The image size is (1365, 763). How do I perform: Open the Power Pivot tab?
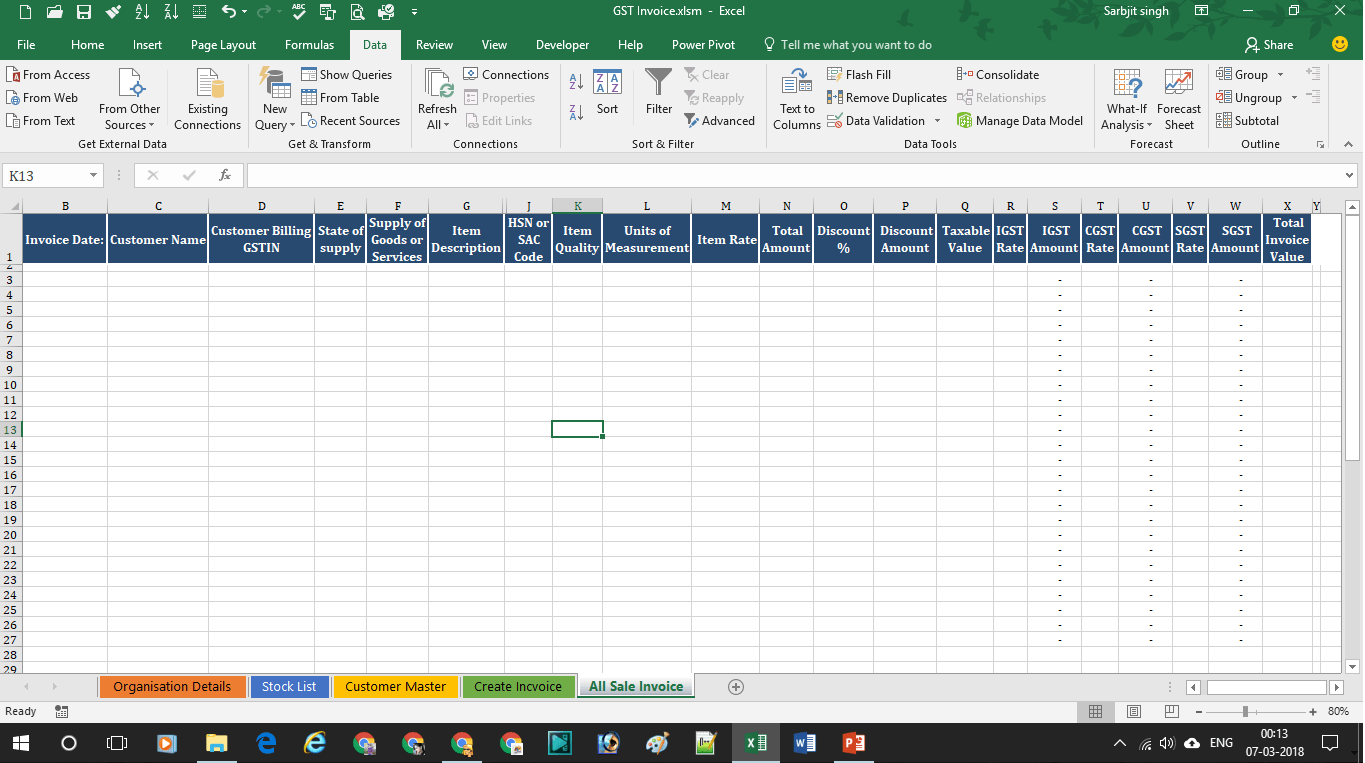[703, 44]
